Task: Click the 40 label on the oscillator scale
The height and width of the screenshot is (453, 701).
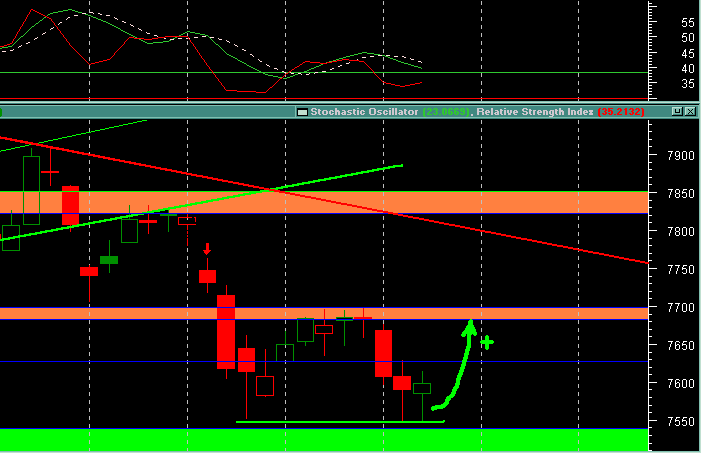Action: [688, 68]
